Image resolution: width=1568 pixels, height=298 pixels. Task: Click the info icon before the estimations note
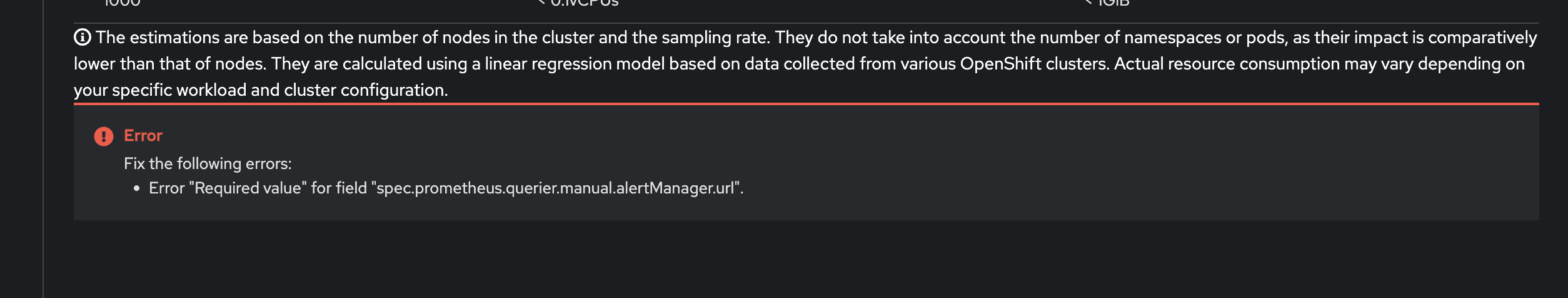coord(83,38)
